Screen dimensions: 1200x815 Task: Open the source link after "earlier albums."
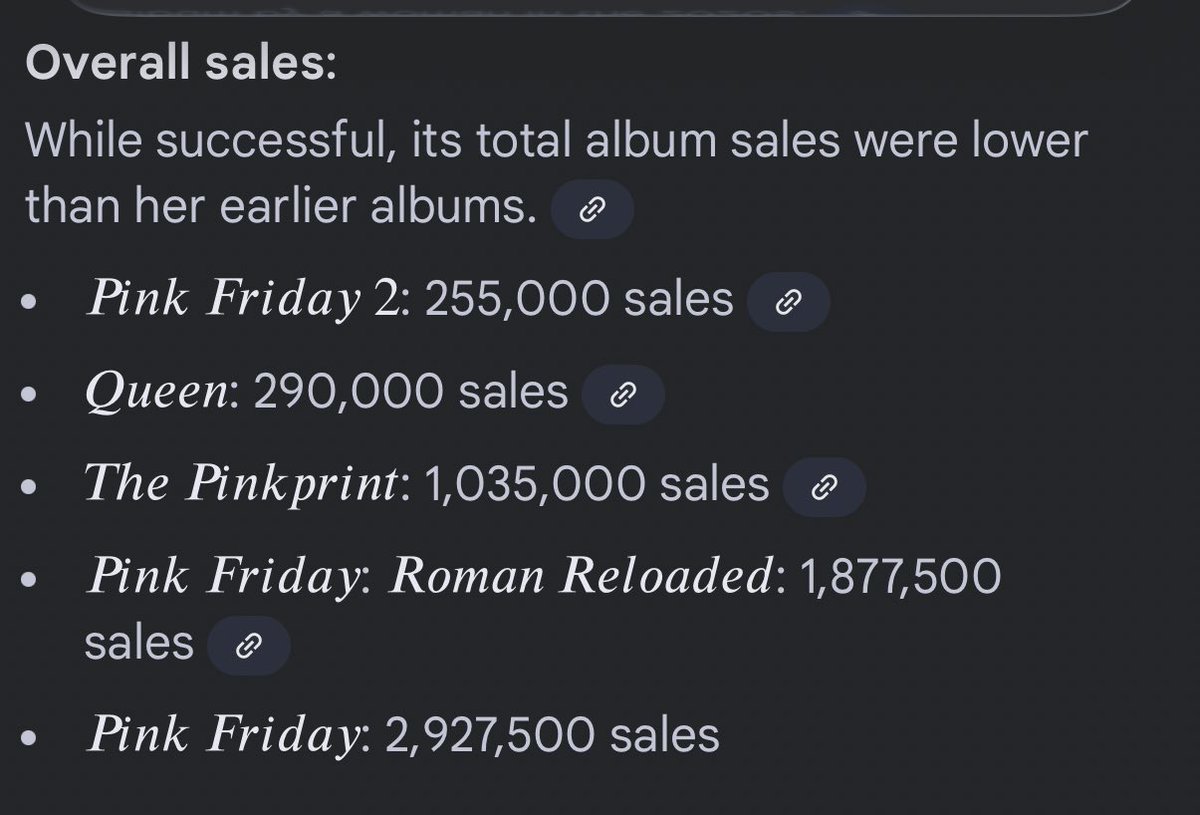click(592, 209)
